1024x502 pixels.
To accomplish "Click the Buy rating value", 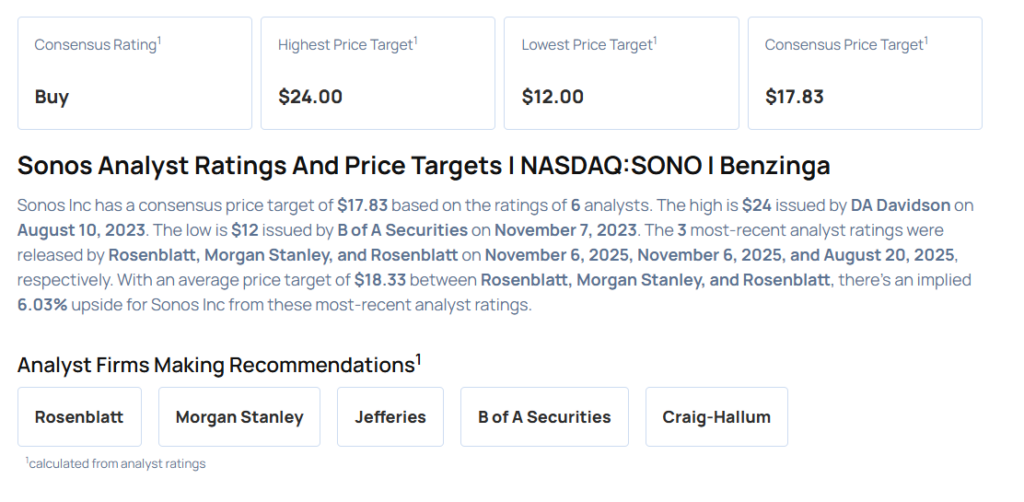I will coord(51,97).
